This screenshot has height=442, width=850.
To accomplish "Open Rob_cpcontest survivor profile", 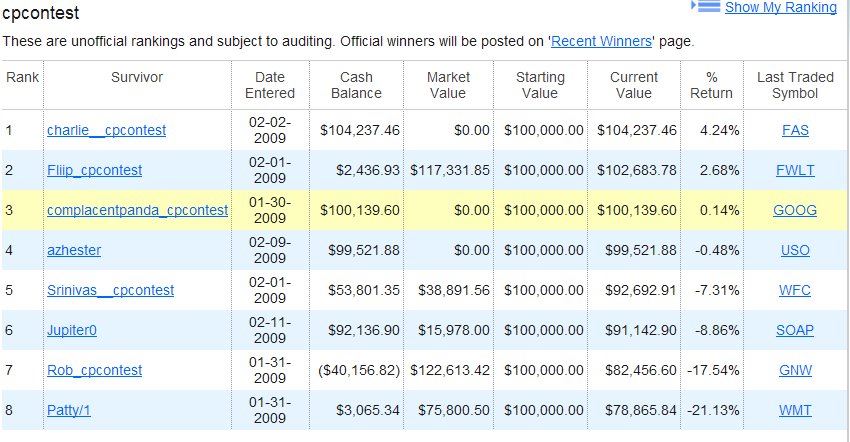I will tap(94, 370).
